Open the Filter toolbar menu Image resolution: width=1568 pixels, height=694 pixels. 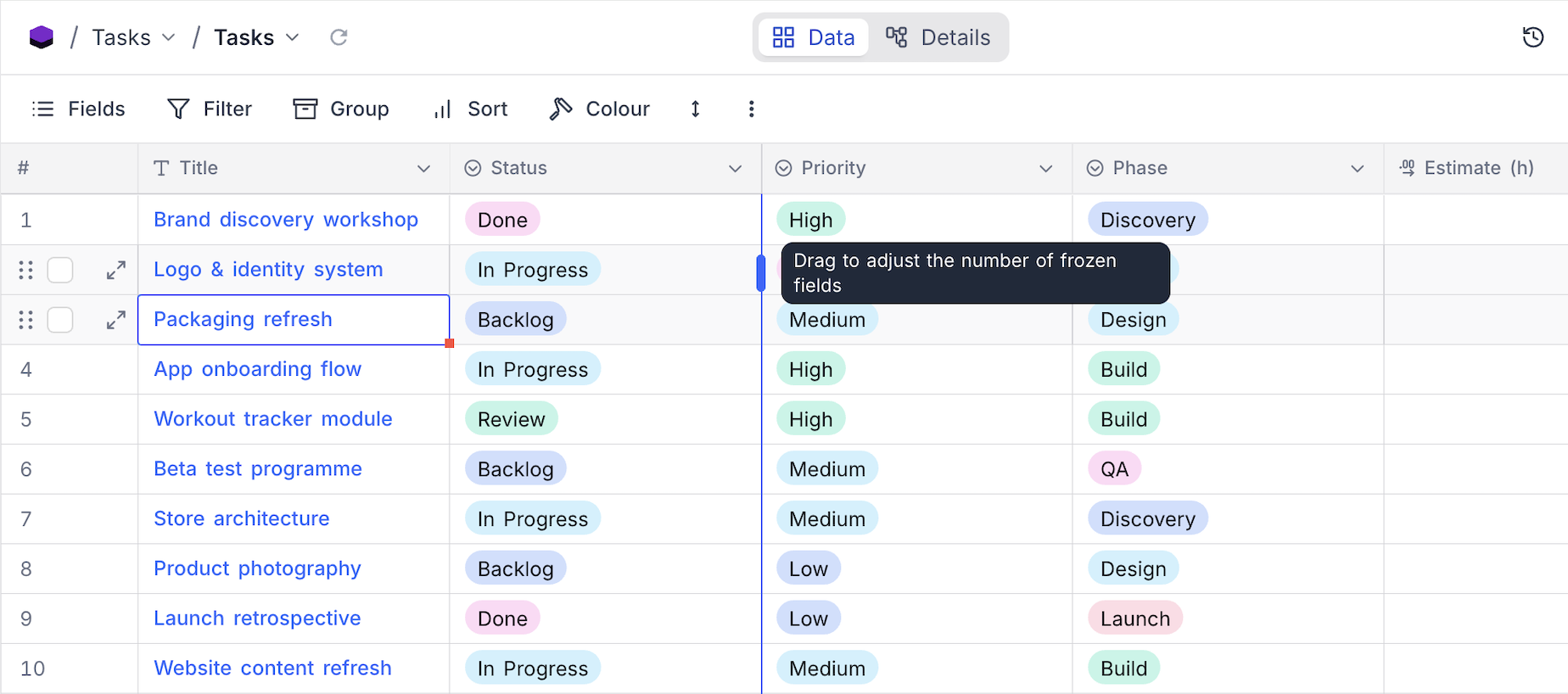(210, 109)
